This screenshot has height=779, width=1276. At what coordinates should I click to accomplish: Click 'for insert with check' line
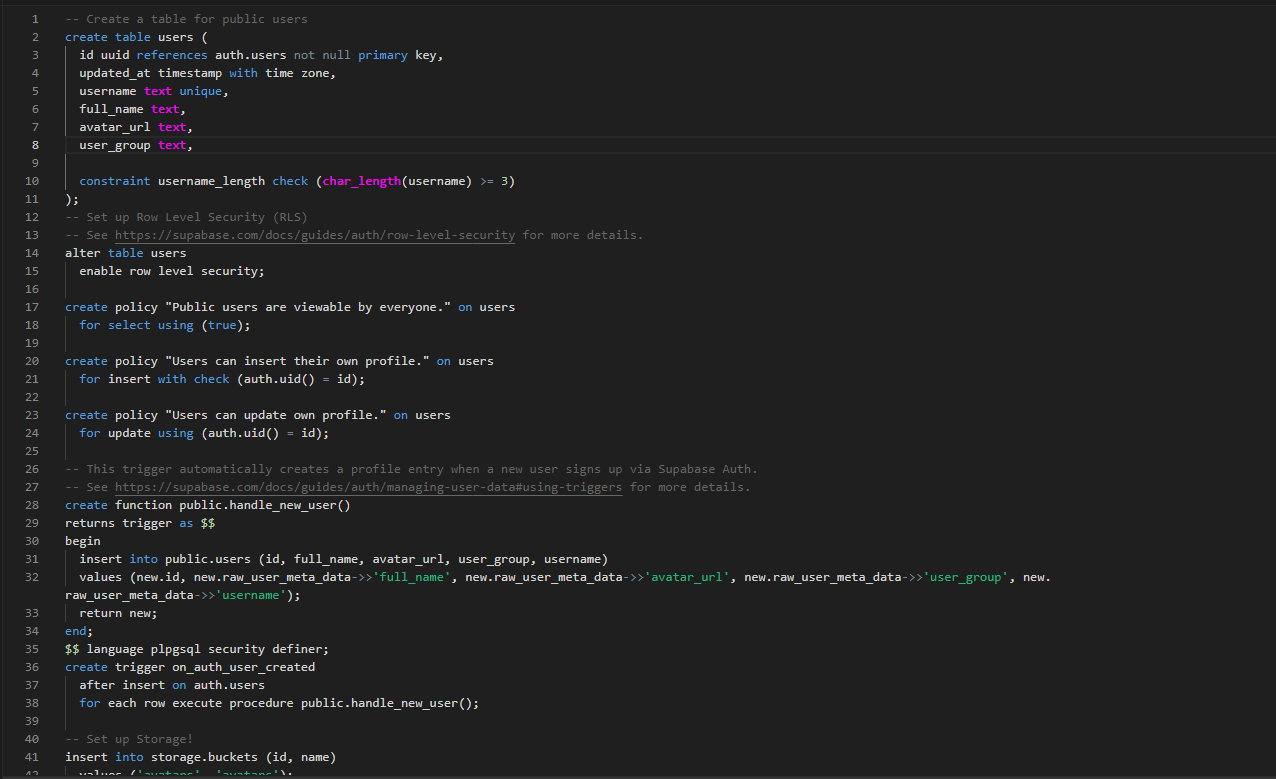222,379
